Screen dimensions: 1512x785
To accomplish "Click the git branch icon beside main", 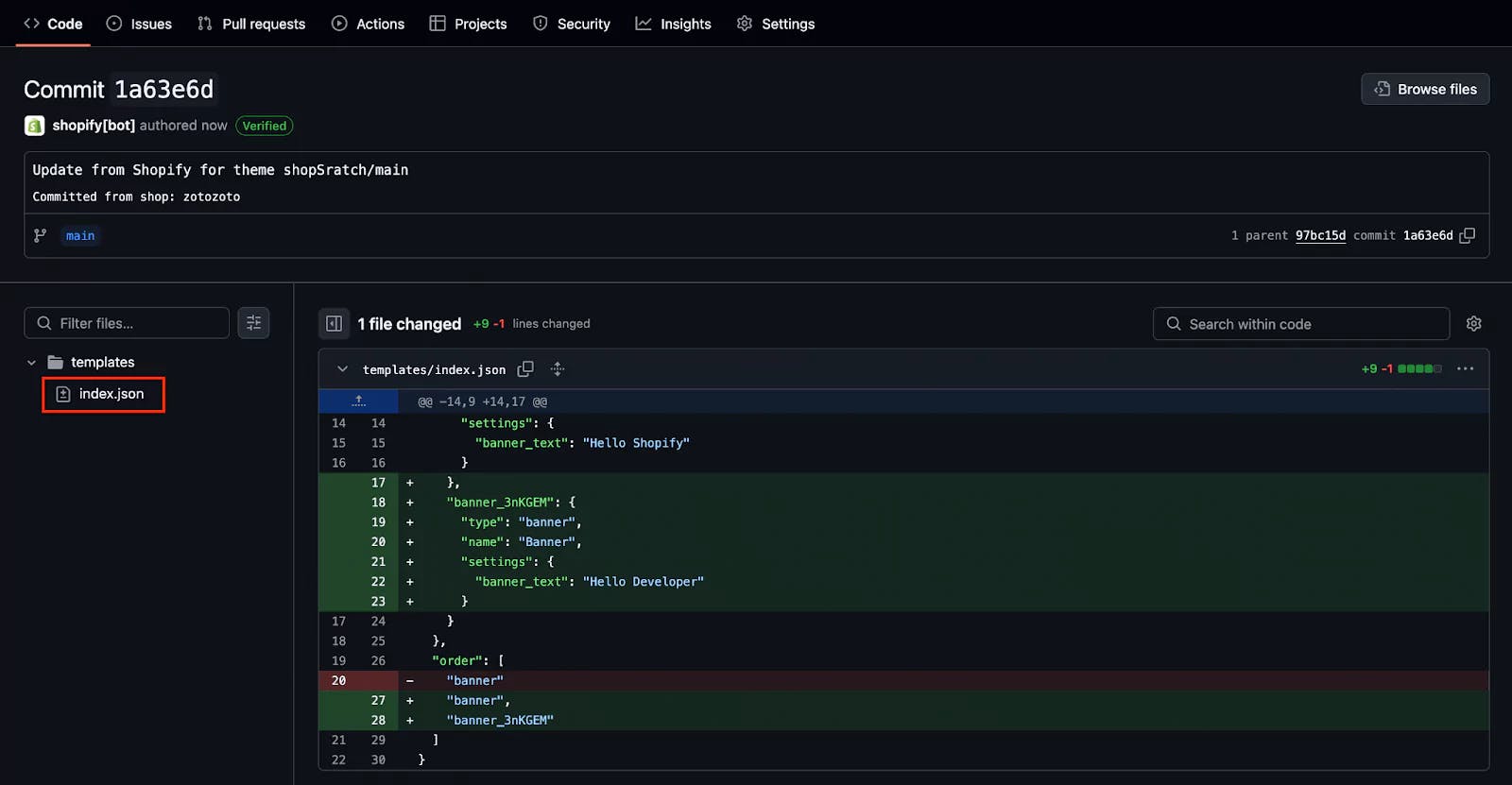I will point(40,236).
